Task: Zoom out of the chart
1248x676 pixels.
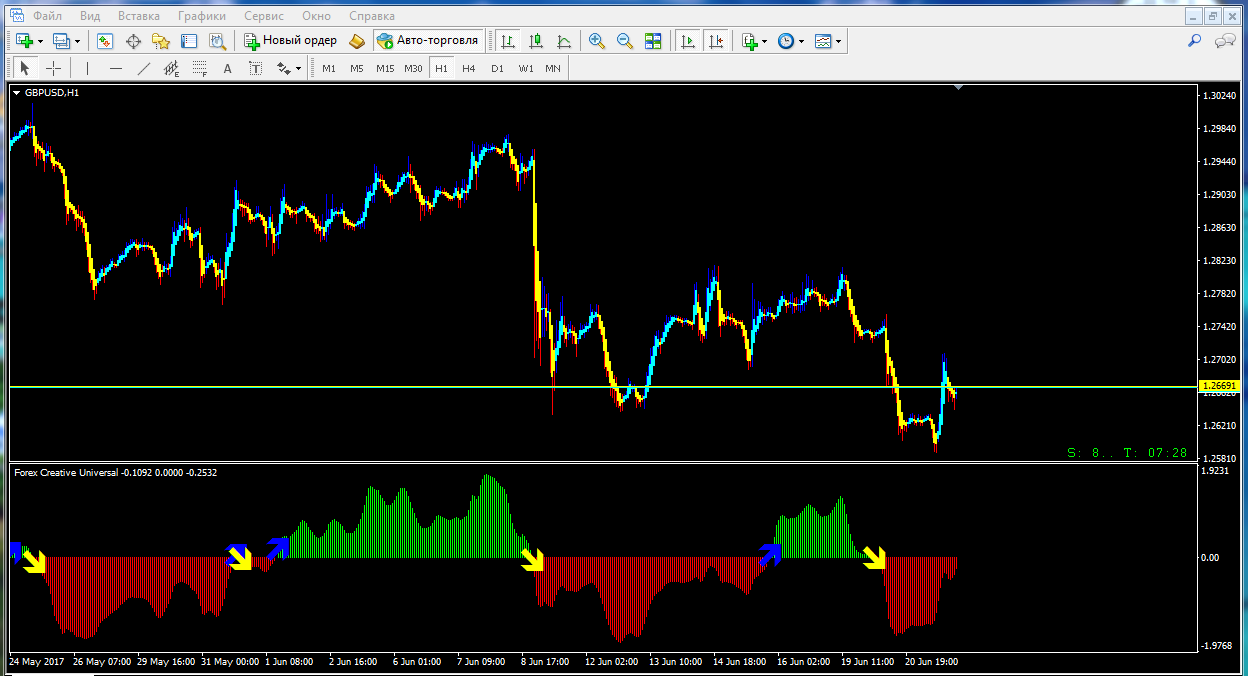Action: coord(625,41)
